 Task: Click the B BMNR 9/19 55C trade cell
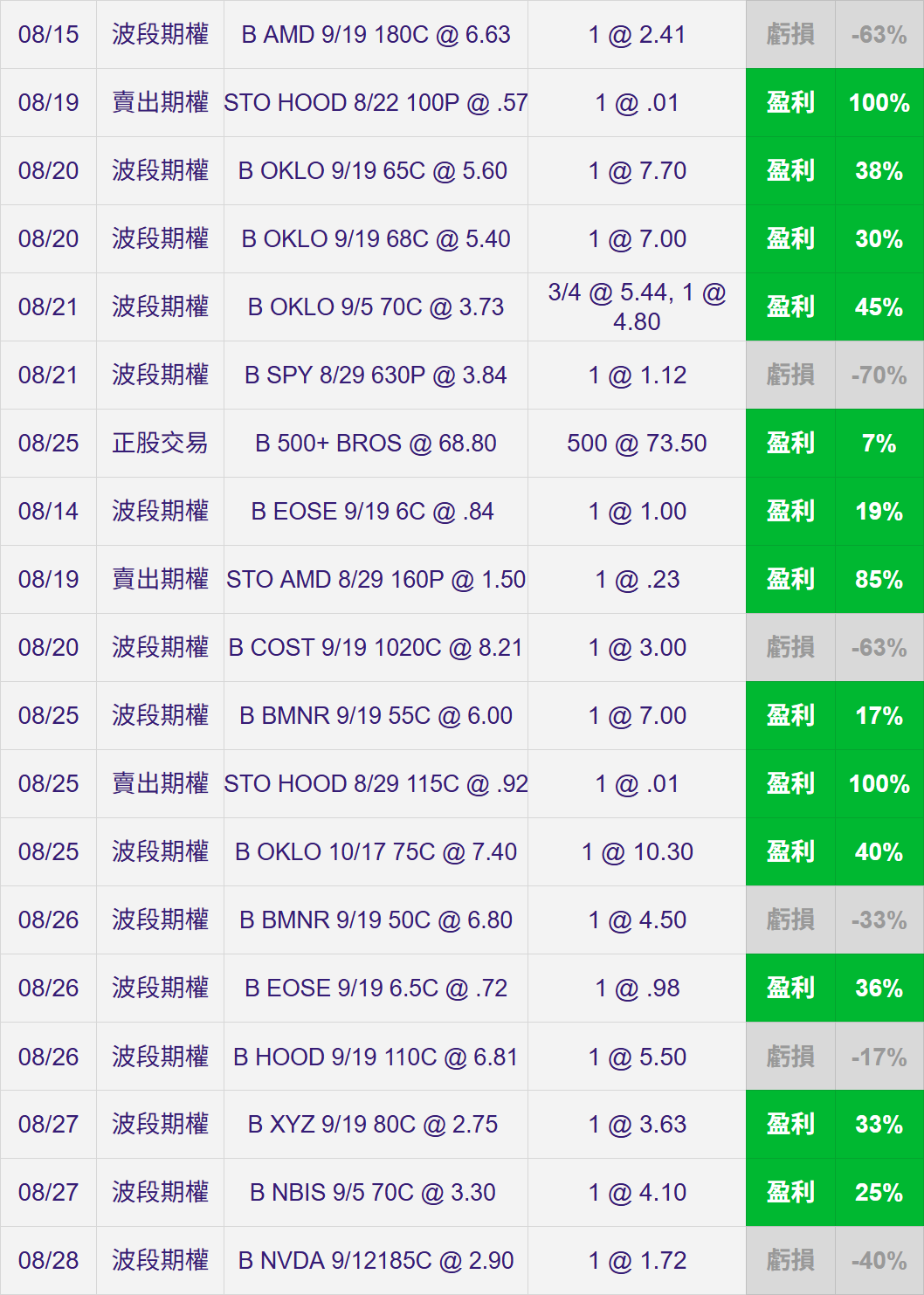coord(376,716)
